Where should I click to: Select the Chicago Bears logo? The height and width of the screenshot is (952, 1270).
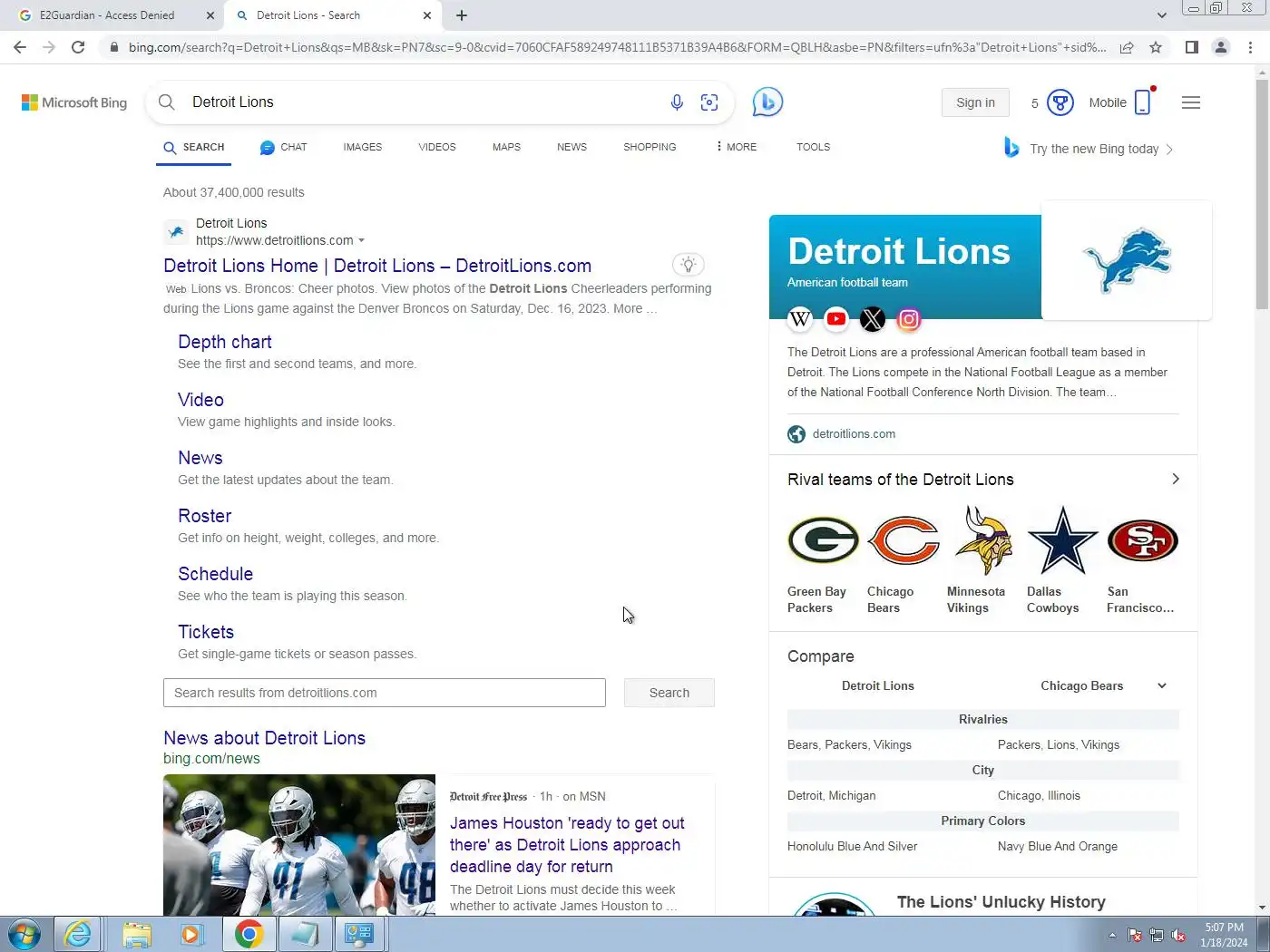pos(904,540)
